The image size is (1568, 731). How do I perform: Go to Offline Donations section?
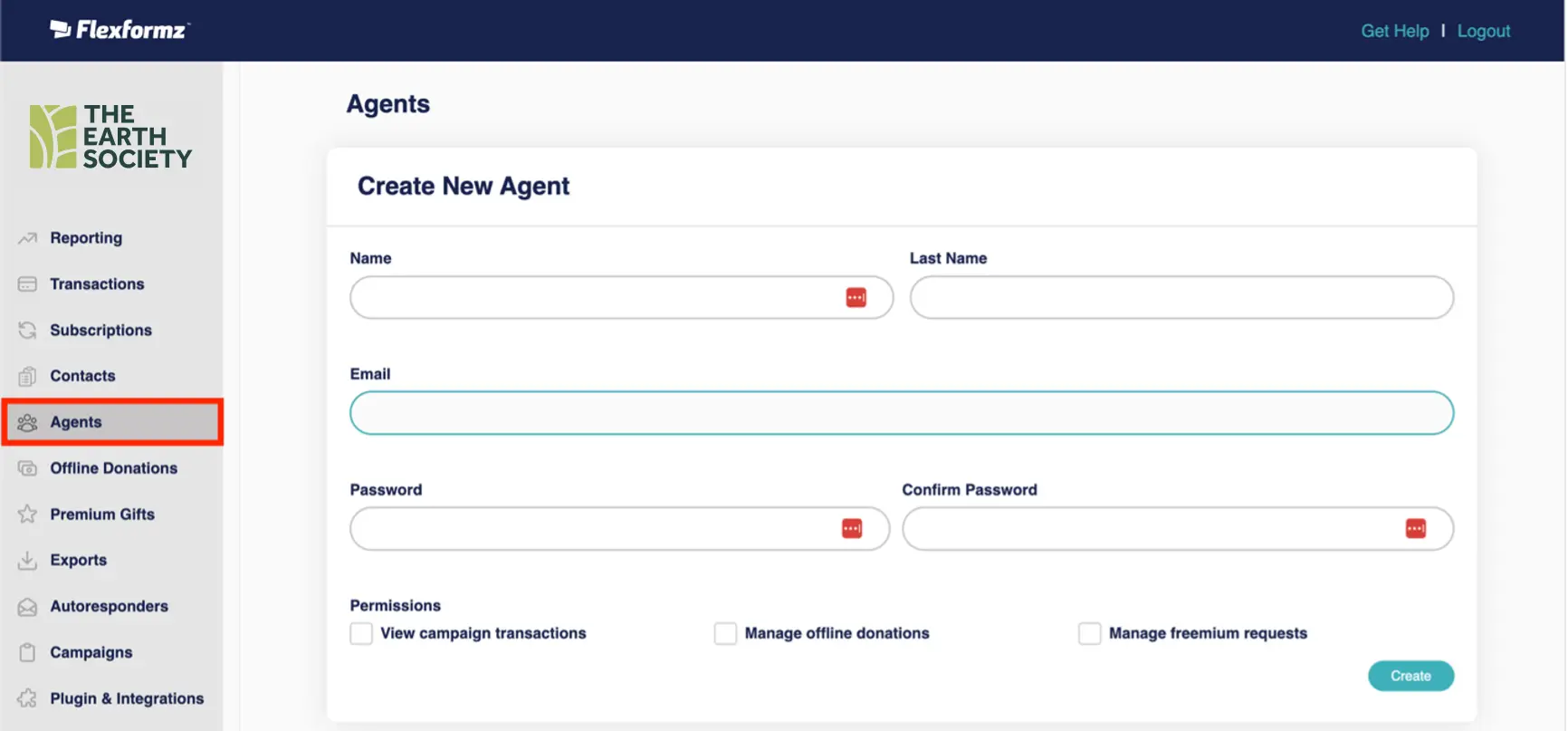click(x=113, y=468)
